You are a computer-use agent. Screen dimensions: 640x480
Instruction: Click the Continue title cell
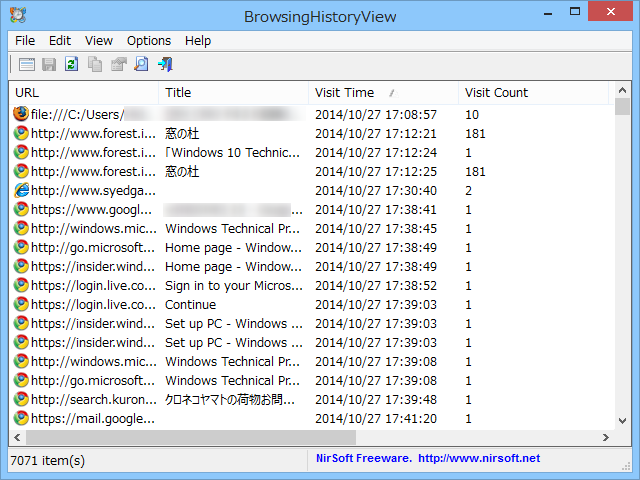pos(190,304)
